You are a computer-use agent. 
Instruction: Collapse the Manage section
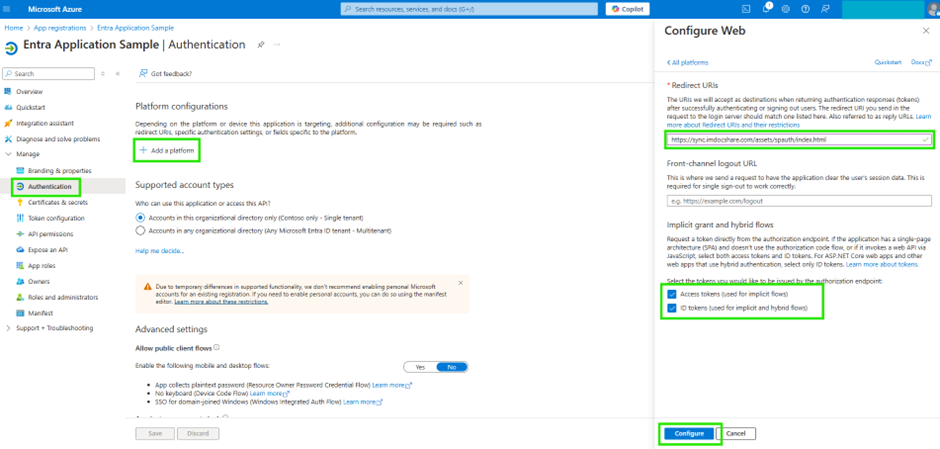(8, 154)
